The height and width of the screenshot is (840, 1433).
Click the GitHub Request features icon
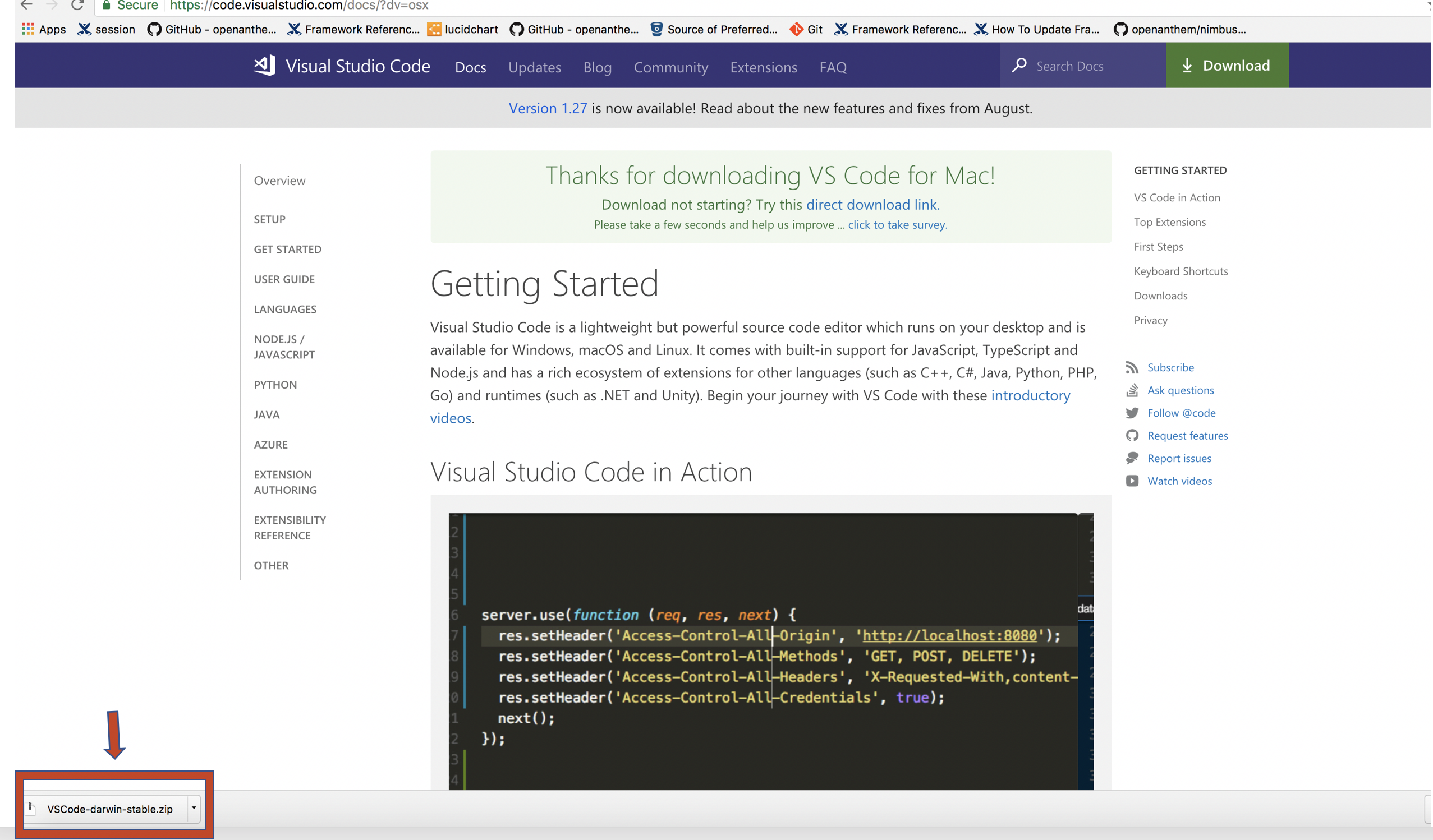(1133, 436)
